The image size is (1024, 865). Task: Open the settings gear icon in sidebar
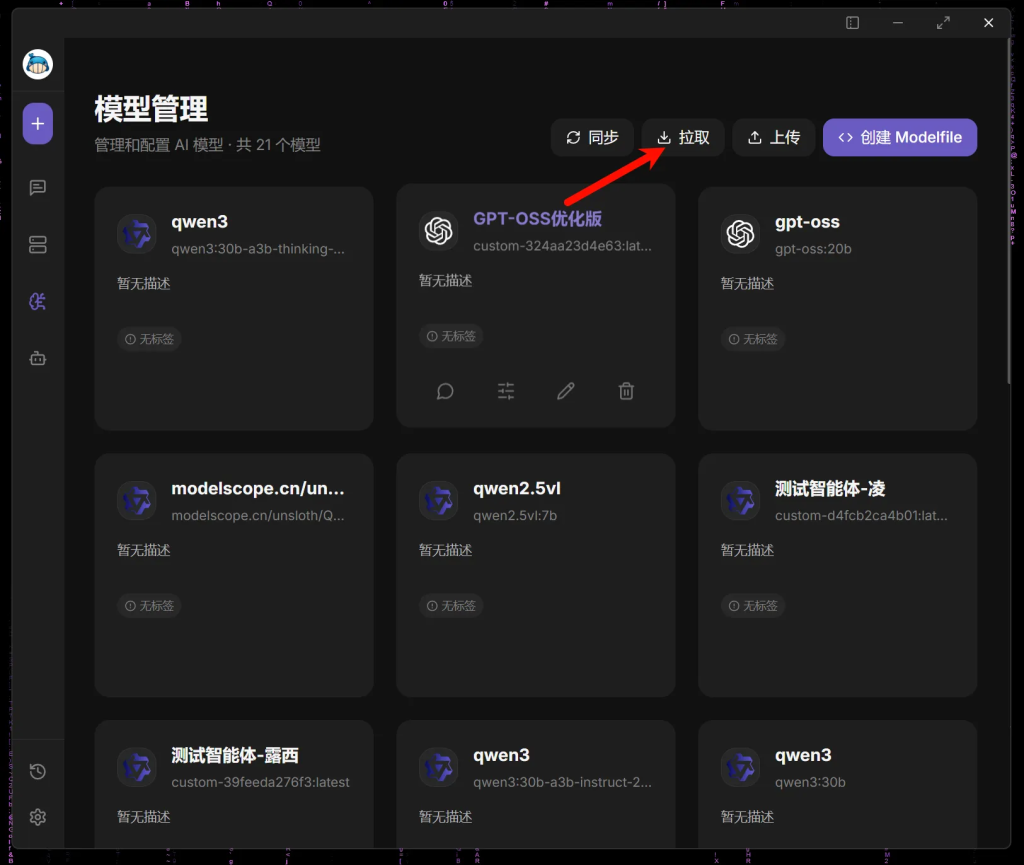[38, 817]
